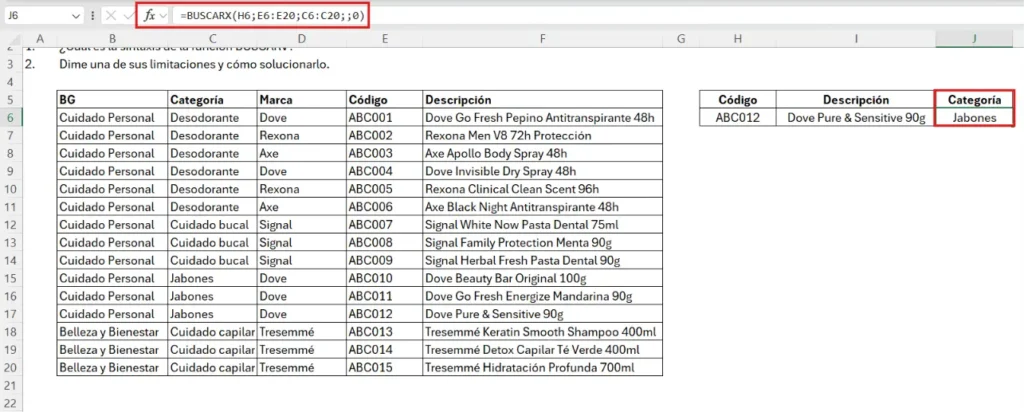Select "Rexona Clinical Clean Scent 96h" cell
The height and width of the screenshot is (412, 1024).
tap(543, 189)
